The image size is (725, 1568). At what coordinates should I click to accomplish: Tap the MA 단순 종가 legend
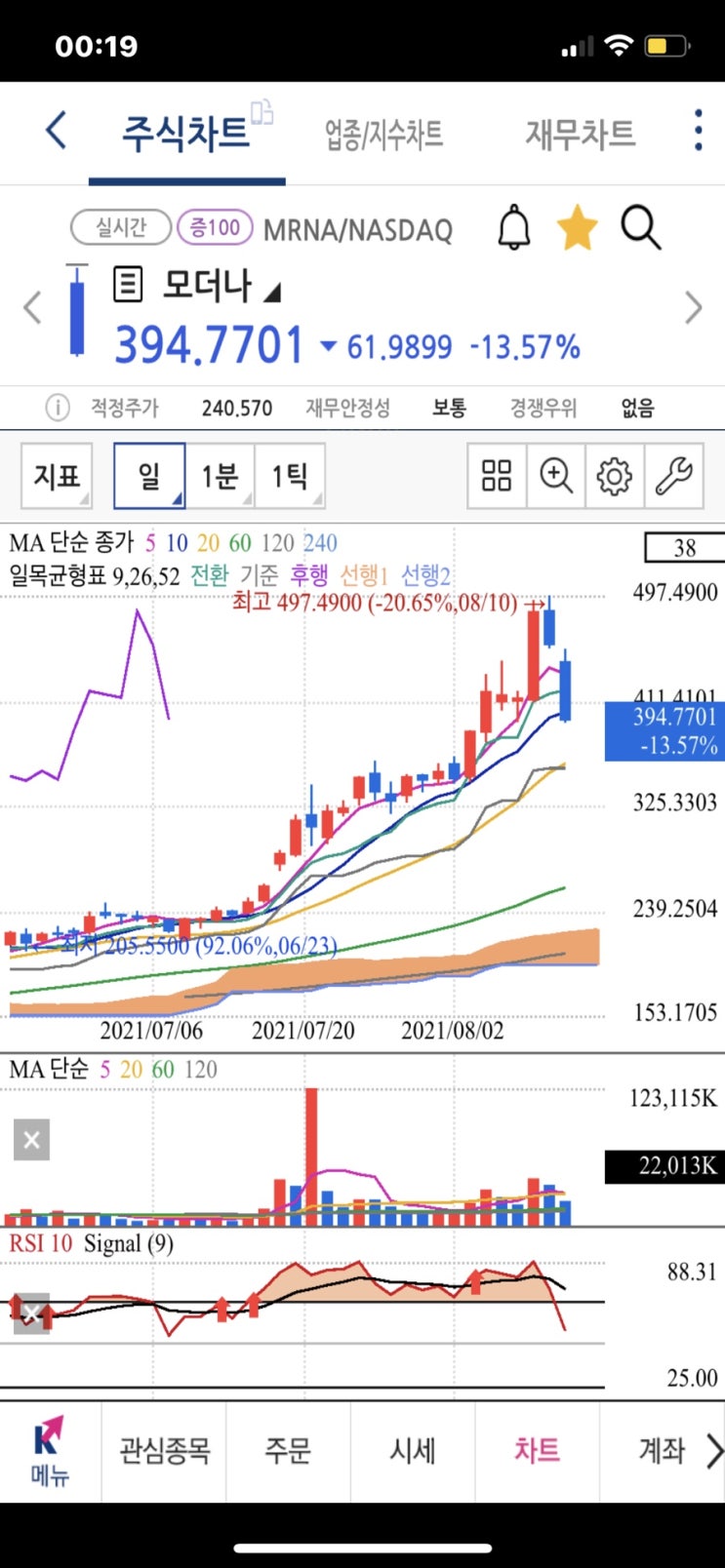[x=71, y=542]
